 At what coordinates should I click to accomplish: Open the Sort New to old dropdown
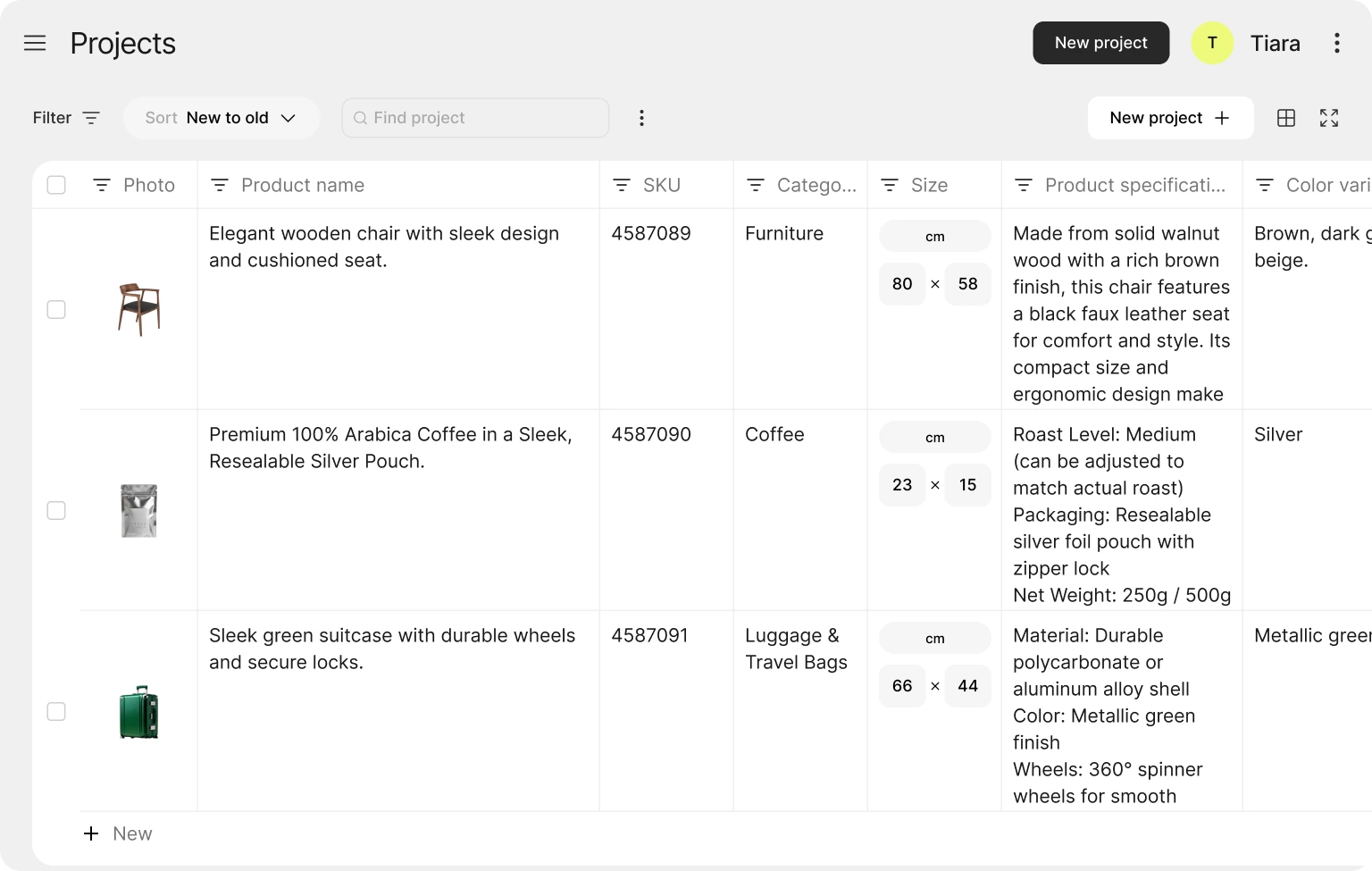coord(221,118)
